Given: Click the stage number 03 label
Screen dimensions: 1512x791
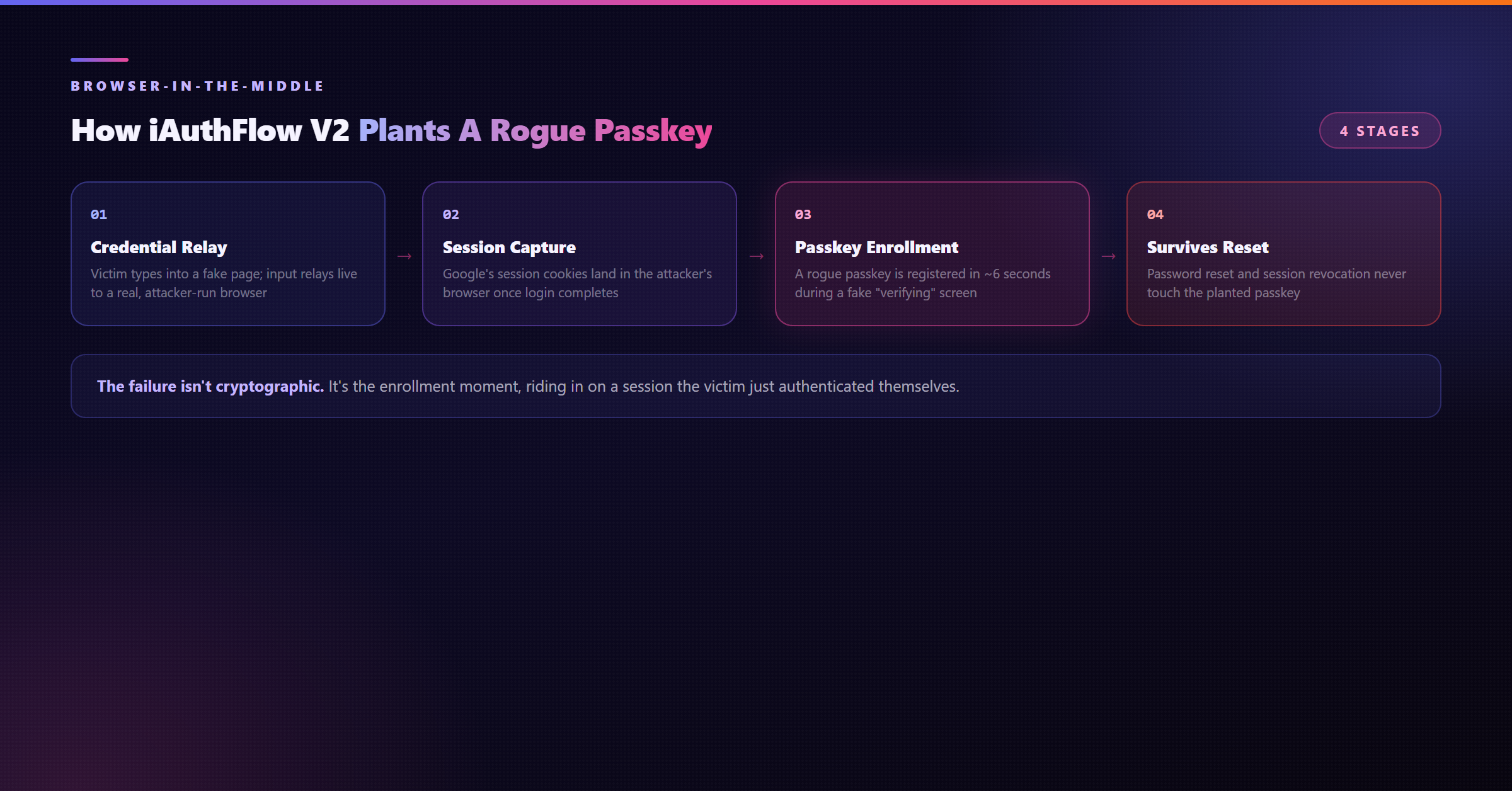Looking at the screenshot, I should click(x=803, y=215).
